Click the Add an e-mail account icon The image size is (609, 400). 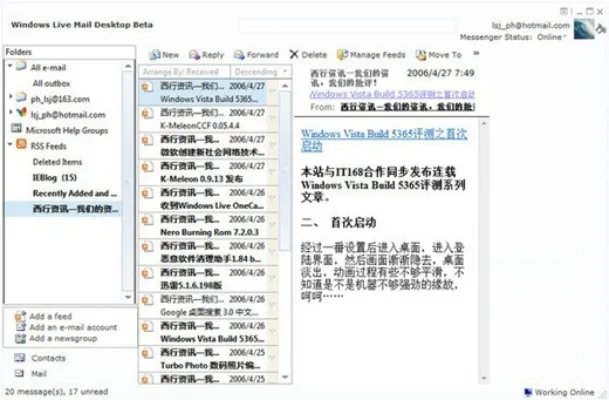(x=21, y=327)
